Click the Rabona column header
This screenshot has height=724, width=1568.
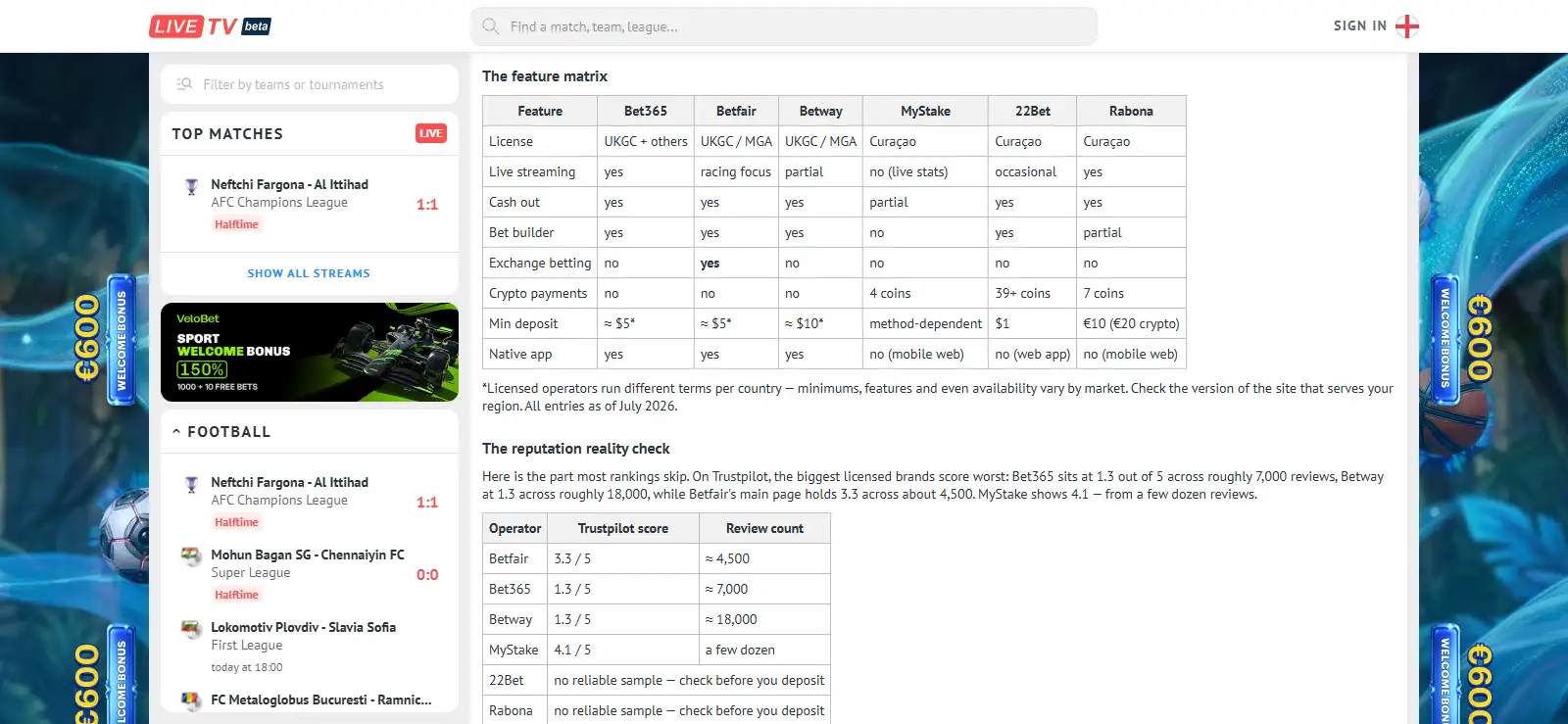tap(1131, 111)
